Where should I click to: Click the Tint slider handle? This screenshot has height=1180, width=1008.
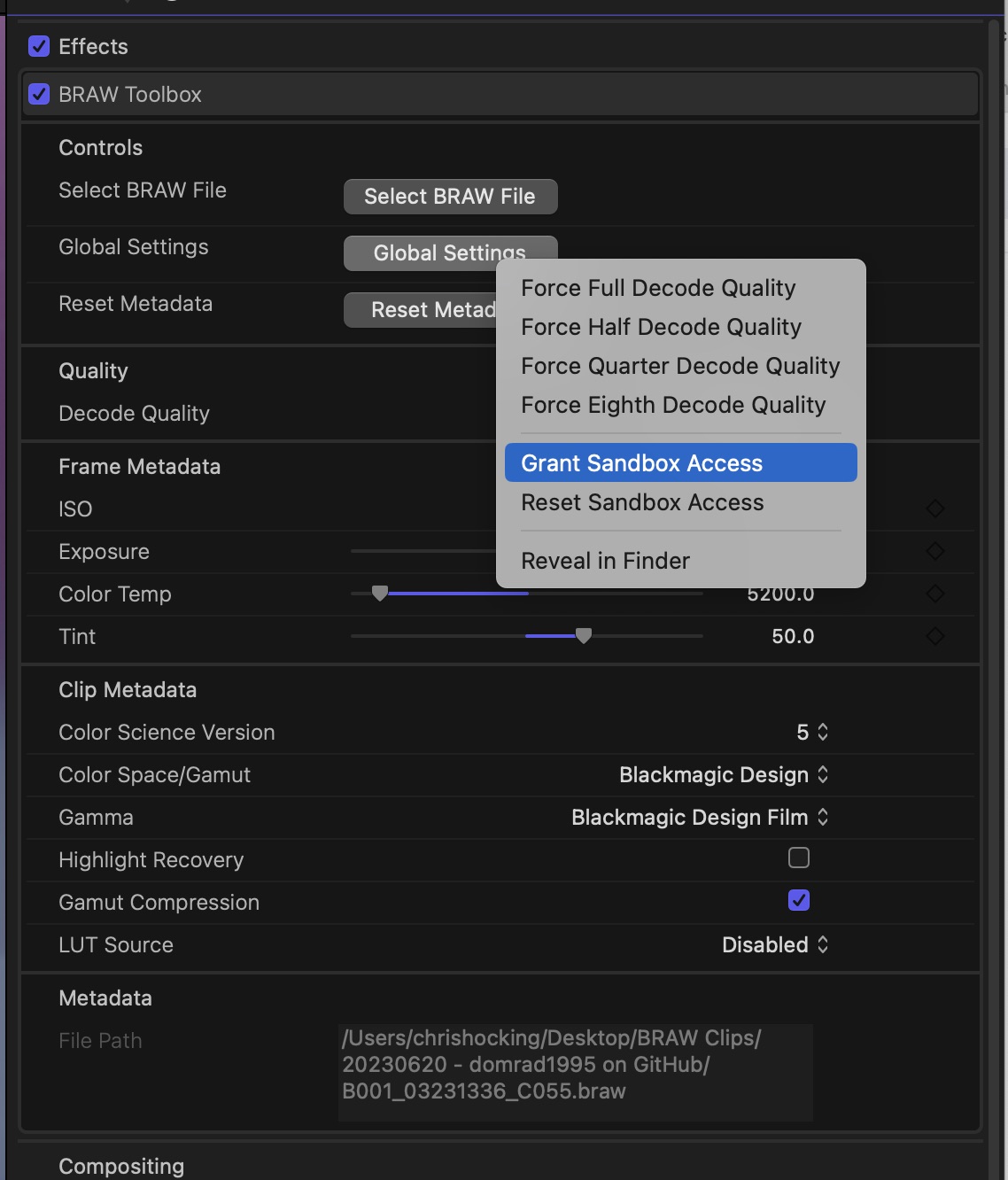(x=584, y=636)
